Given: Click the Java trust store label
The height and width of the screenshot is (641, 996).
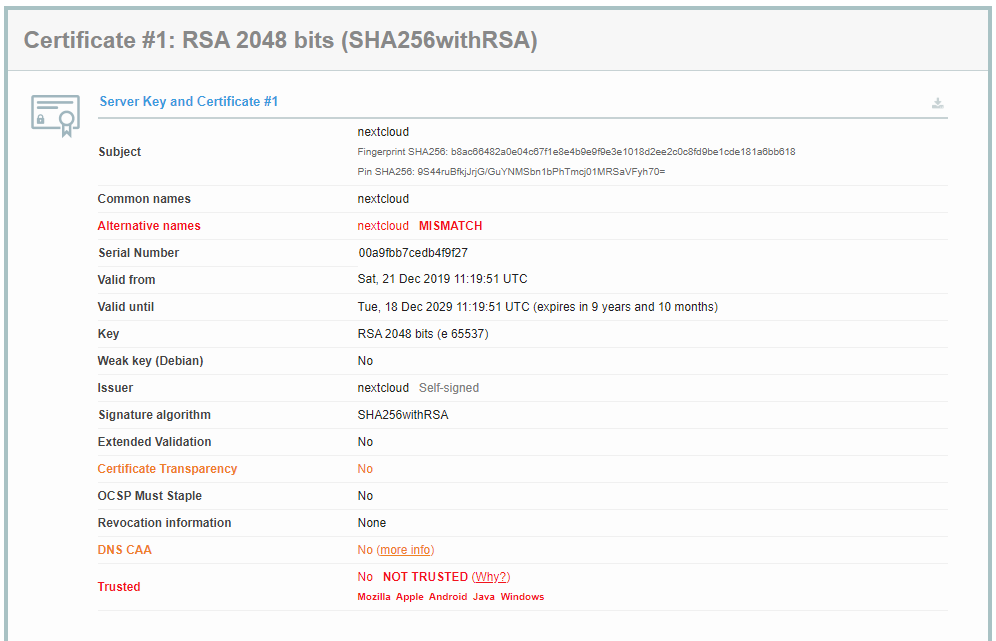Looking at the screenshot, I should coord(483,597).
